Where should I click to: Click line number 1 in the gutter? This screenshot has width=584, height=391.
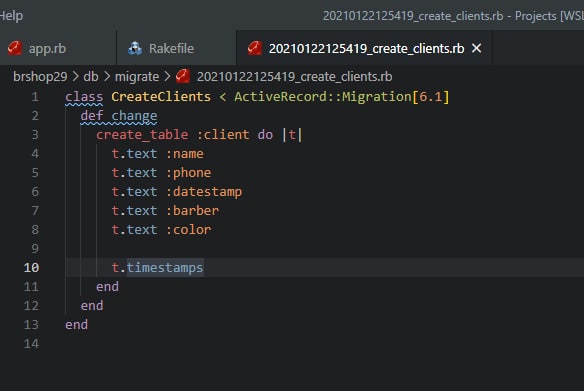[35, 97]
